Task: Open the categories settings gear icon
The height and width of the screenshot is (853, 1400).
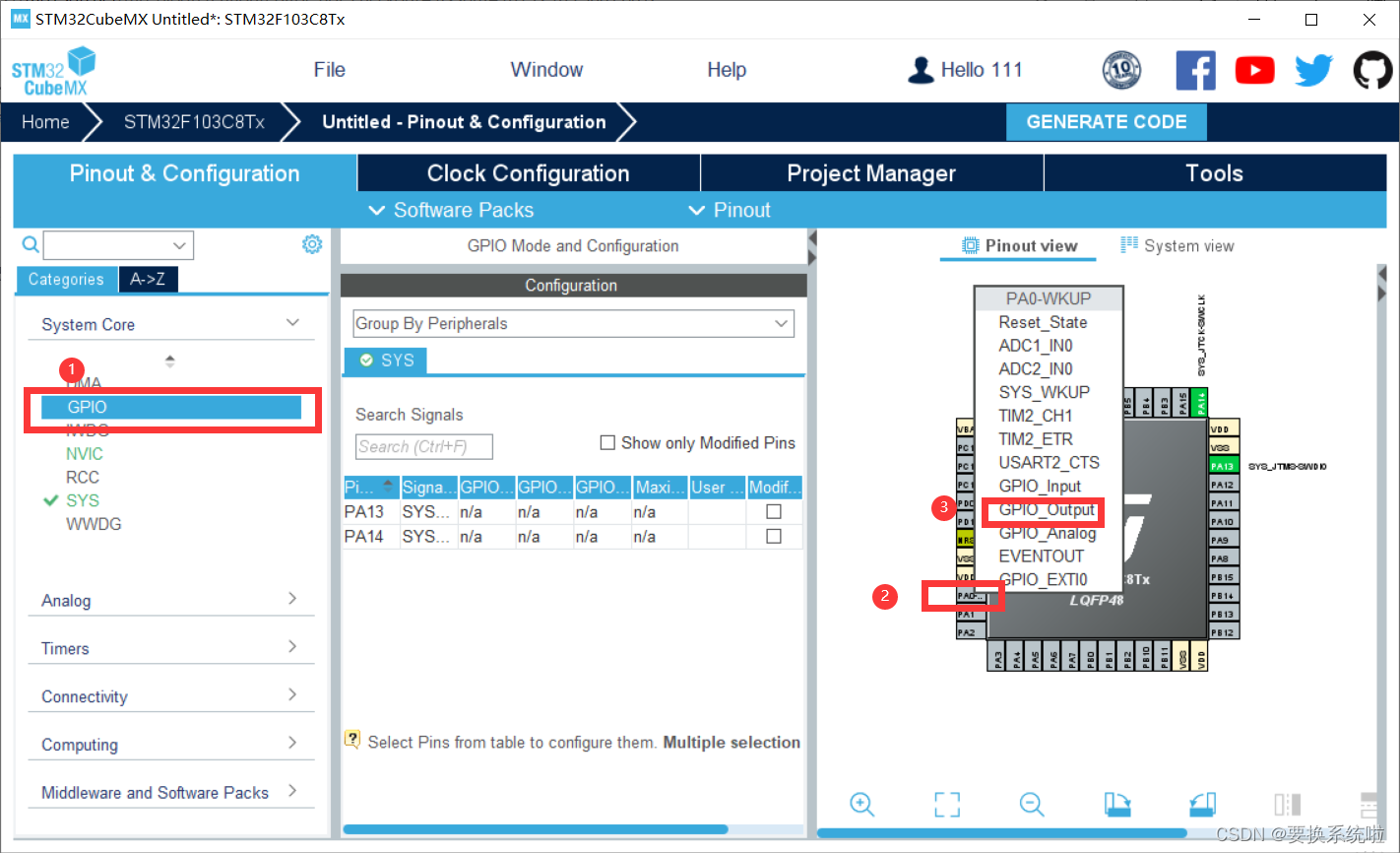Action: [312, 244]
